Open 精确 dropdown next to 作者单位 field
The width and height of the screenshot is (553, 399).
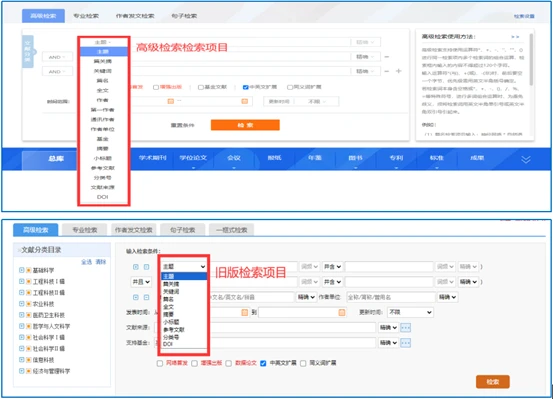(447, 297)
